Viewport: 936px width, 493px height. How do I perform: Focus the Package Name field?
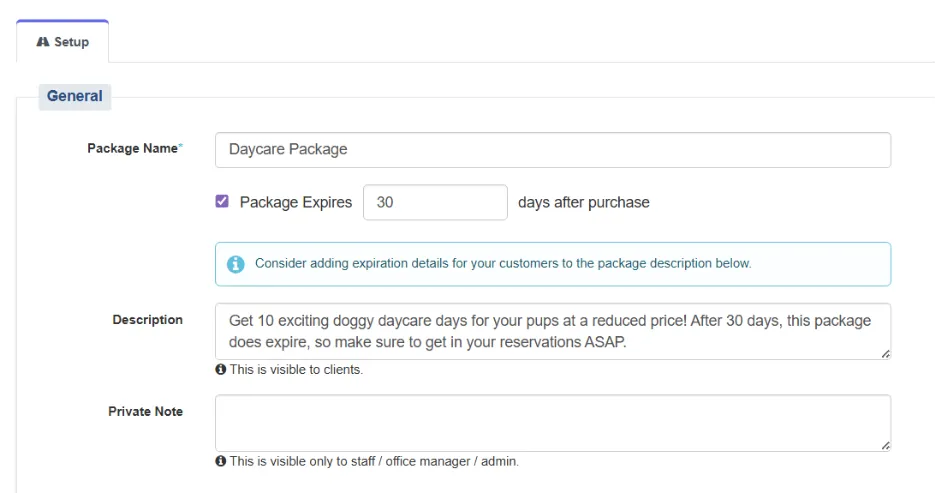[x=553, y=150]
